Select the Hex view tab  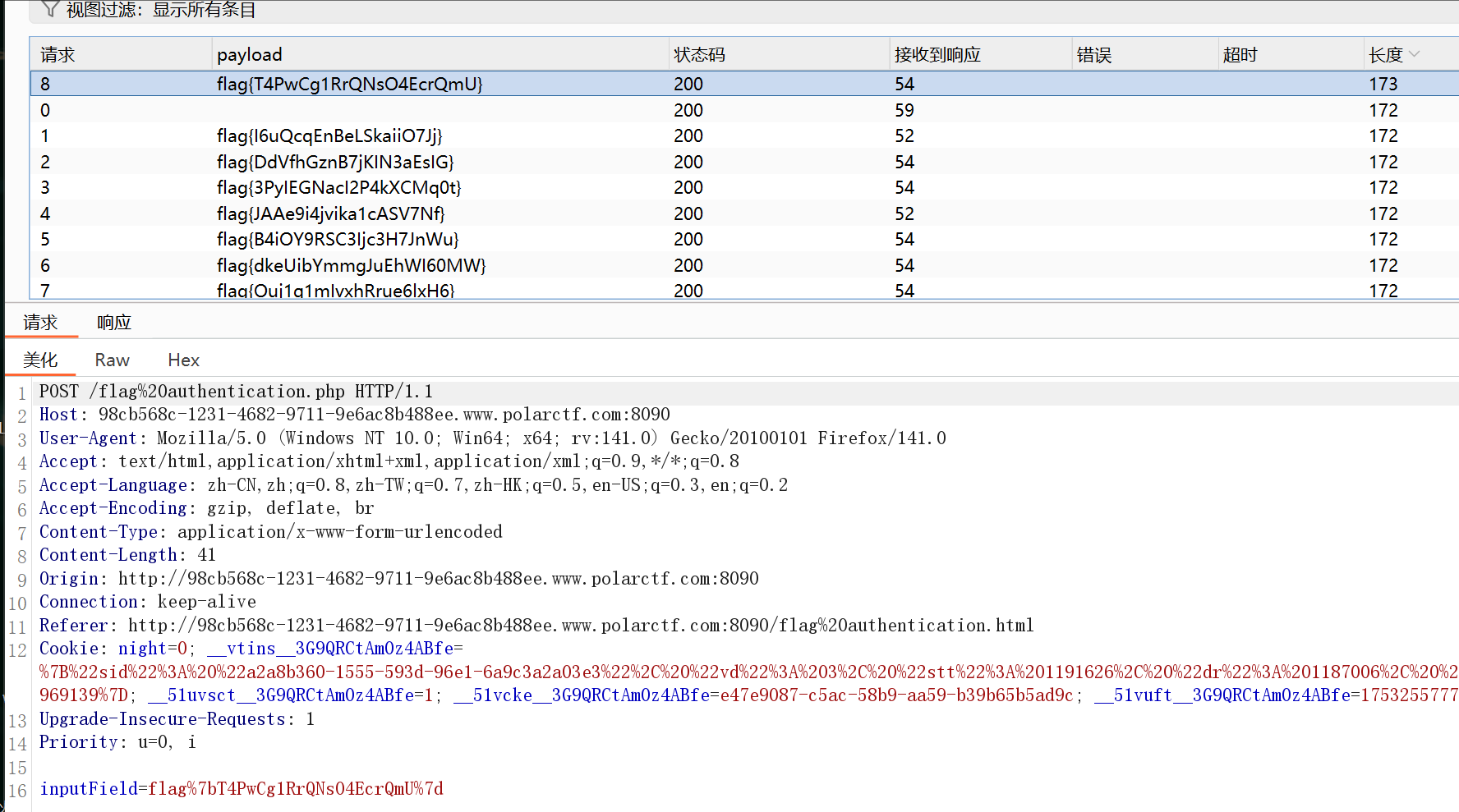pos(184,360)
